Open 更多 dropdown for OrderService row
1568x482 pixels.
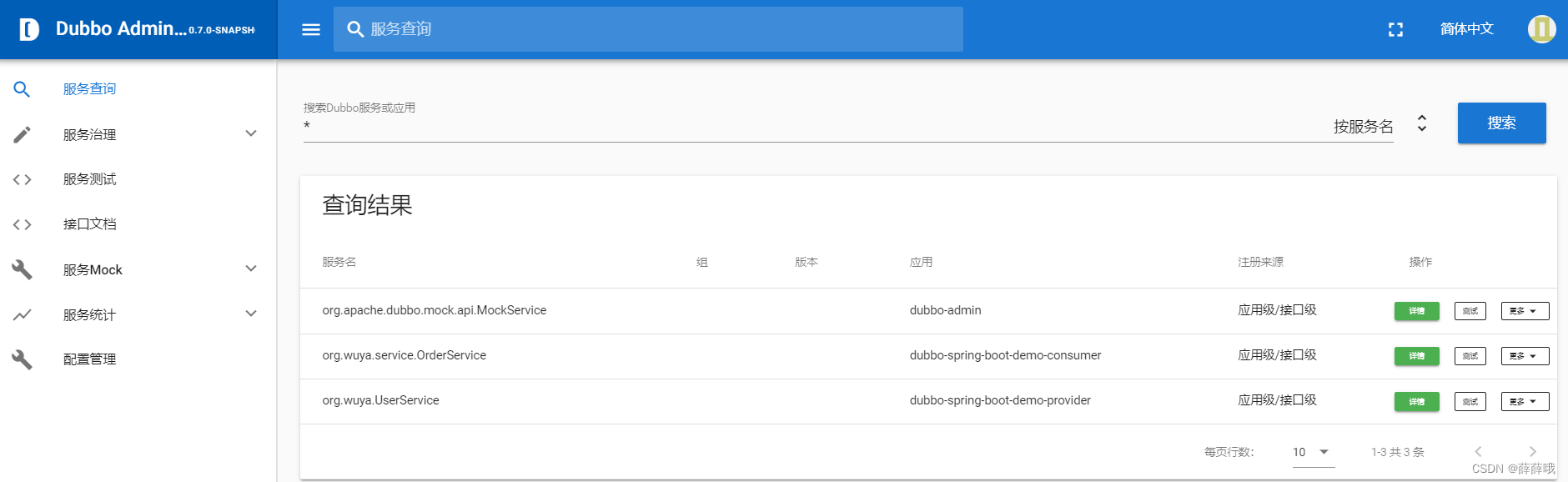pyautogui.click(x=1525, y=356)
